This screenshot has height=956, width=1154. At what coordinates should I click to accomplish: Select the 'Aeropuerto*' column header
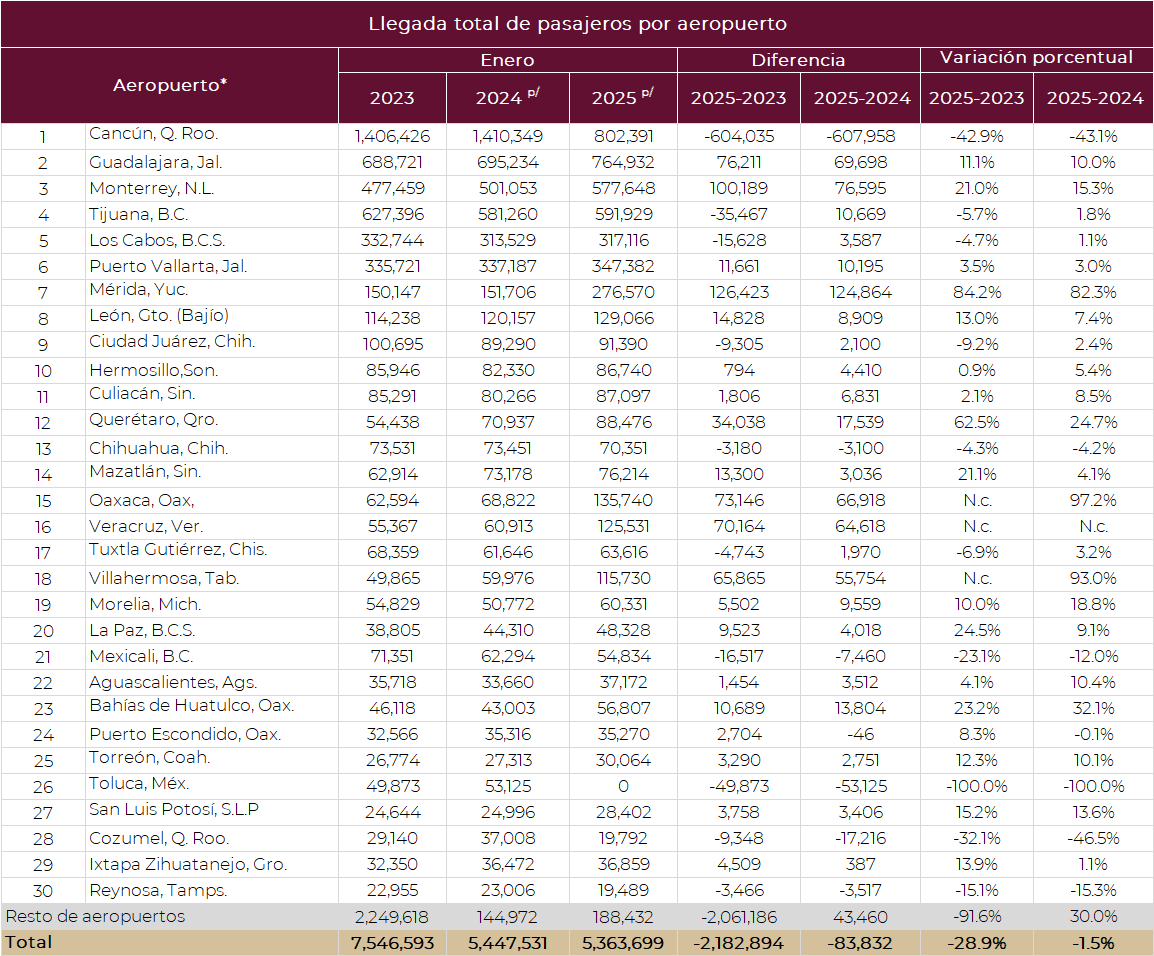(x=169, y=85)
